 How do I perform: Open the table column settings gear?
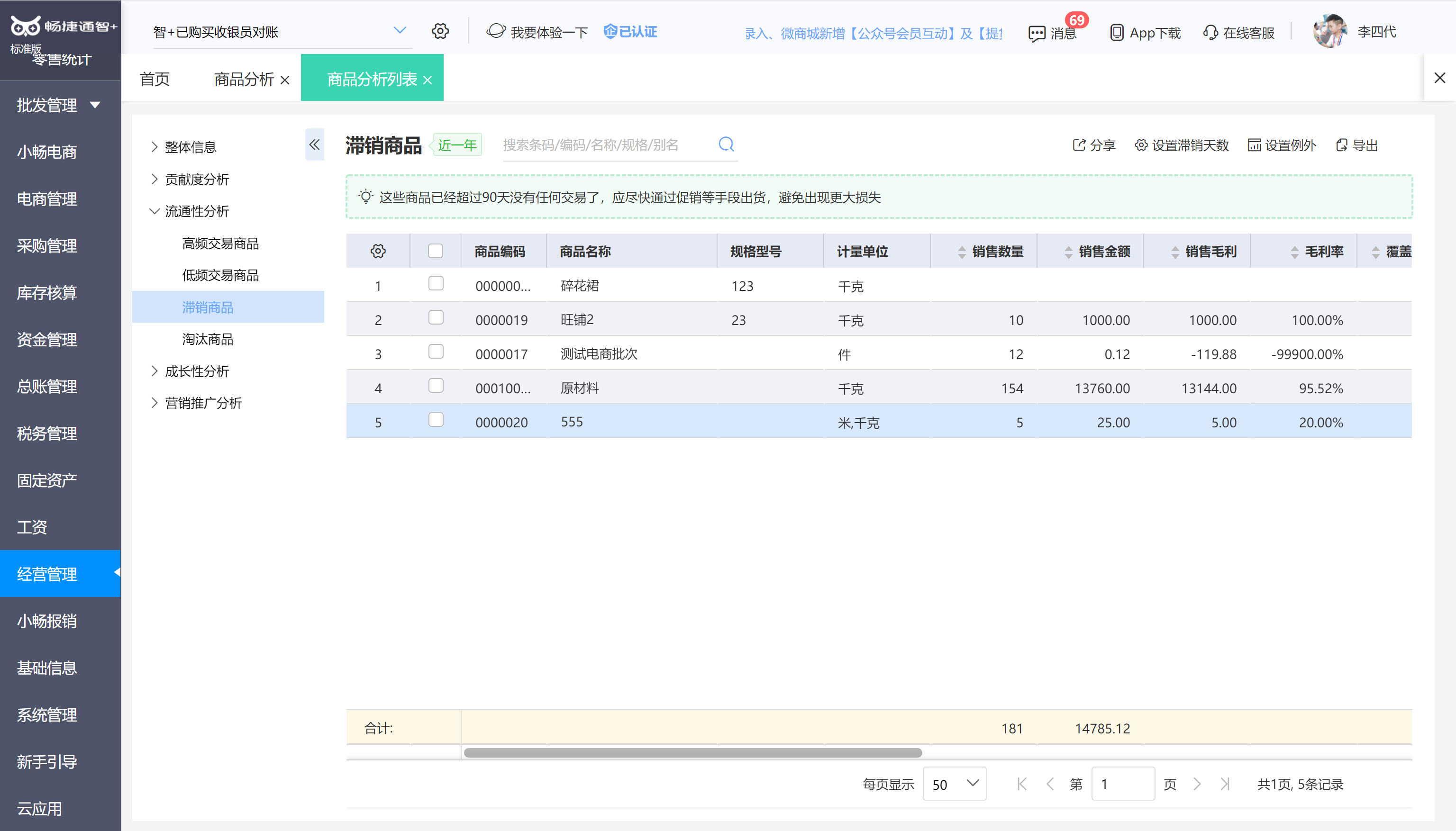pos(378,251)
